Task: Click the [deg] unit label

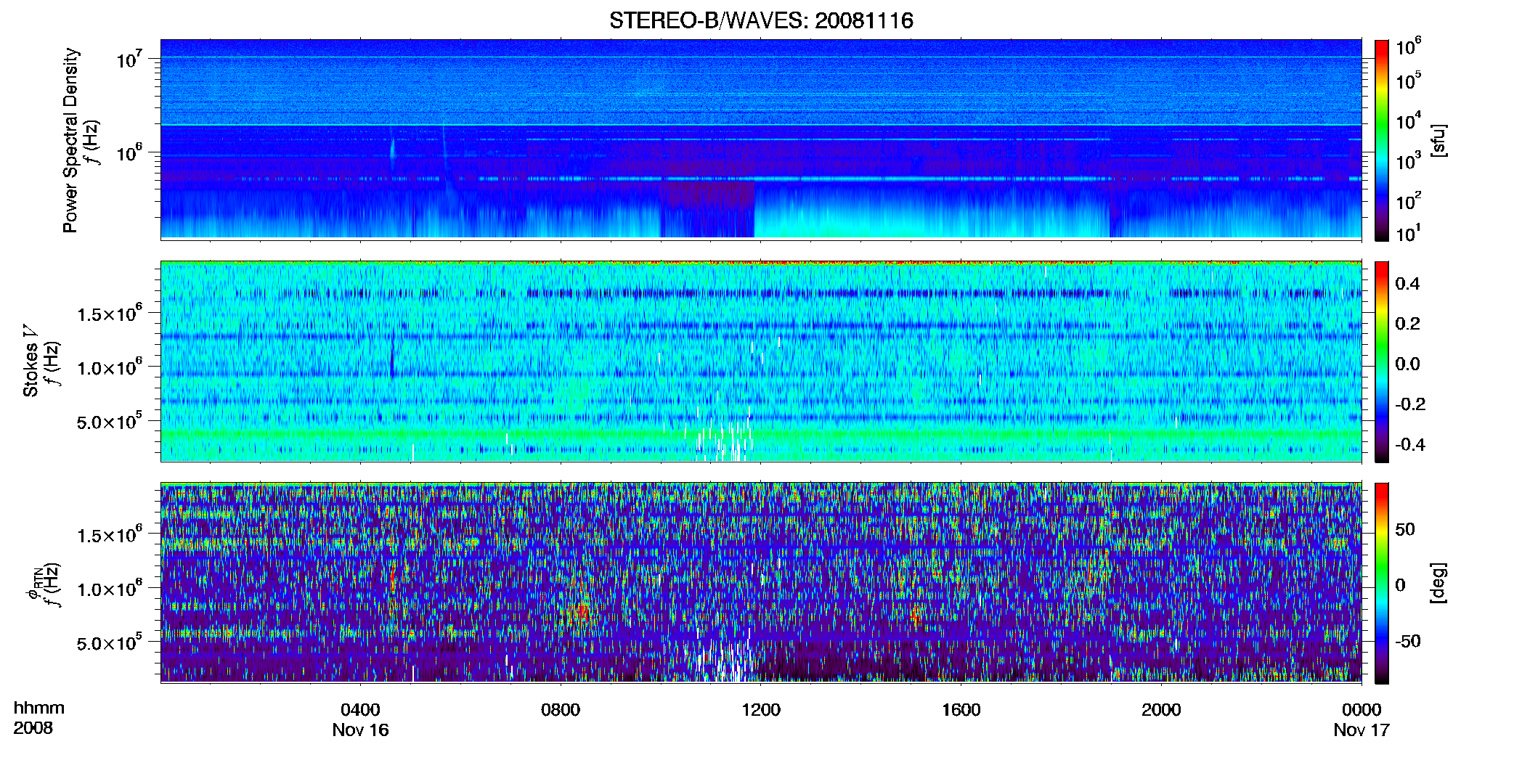Action: (x=1438, y=583)
